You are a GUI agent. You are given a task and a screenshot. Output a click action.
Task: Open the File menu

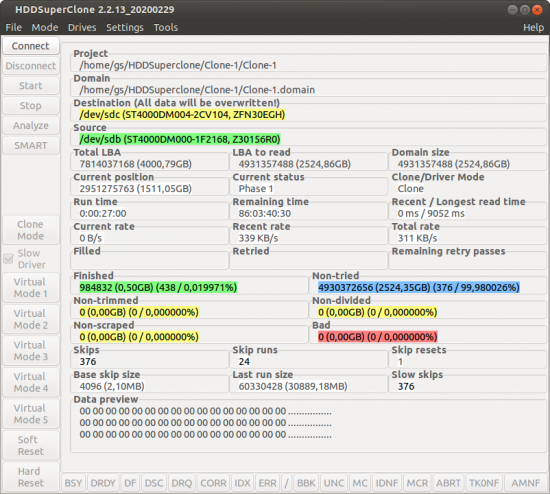[x=14, y=27]
